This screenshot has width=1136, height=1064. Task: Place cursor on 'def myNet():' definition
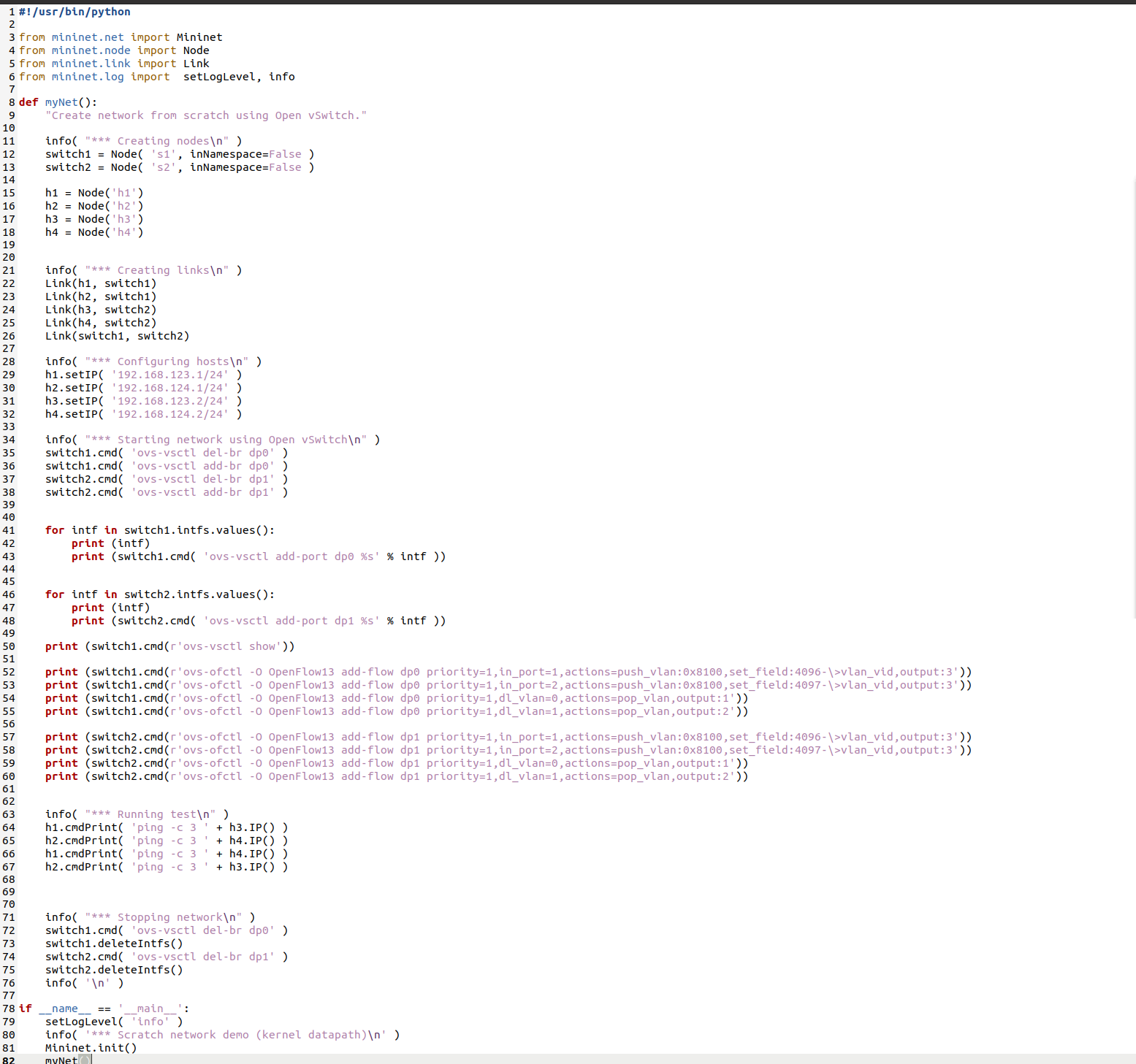click(58, 102)
